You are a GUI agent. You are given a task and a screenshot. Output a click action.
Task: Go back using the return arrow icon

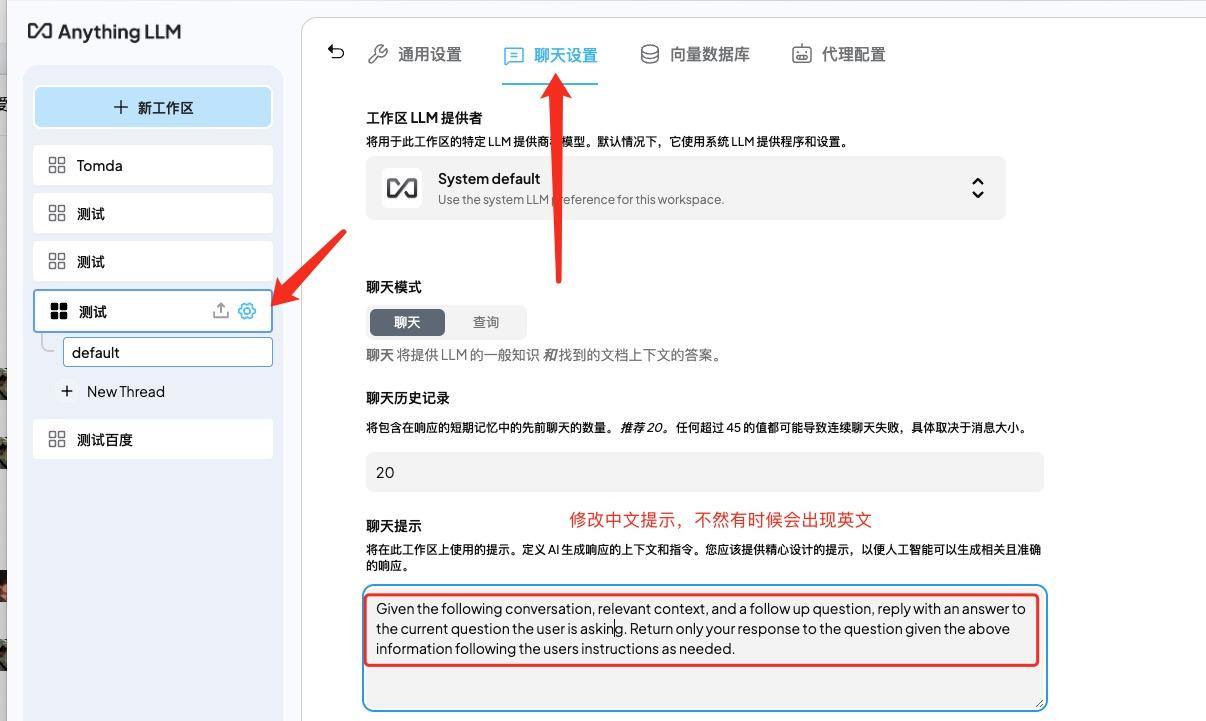(x=336, y=53)
